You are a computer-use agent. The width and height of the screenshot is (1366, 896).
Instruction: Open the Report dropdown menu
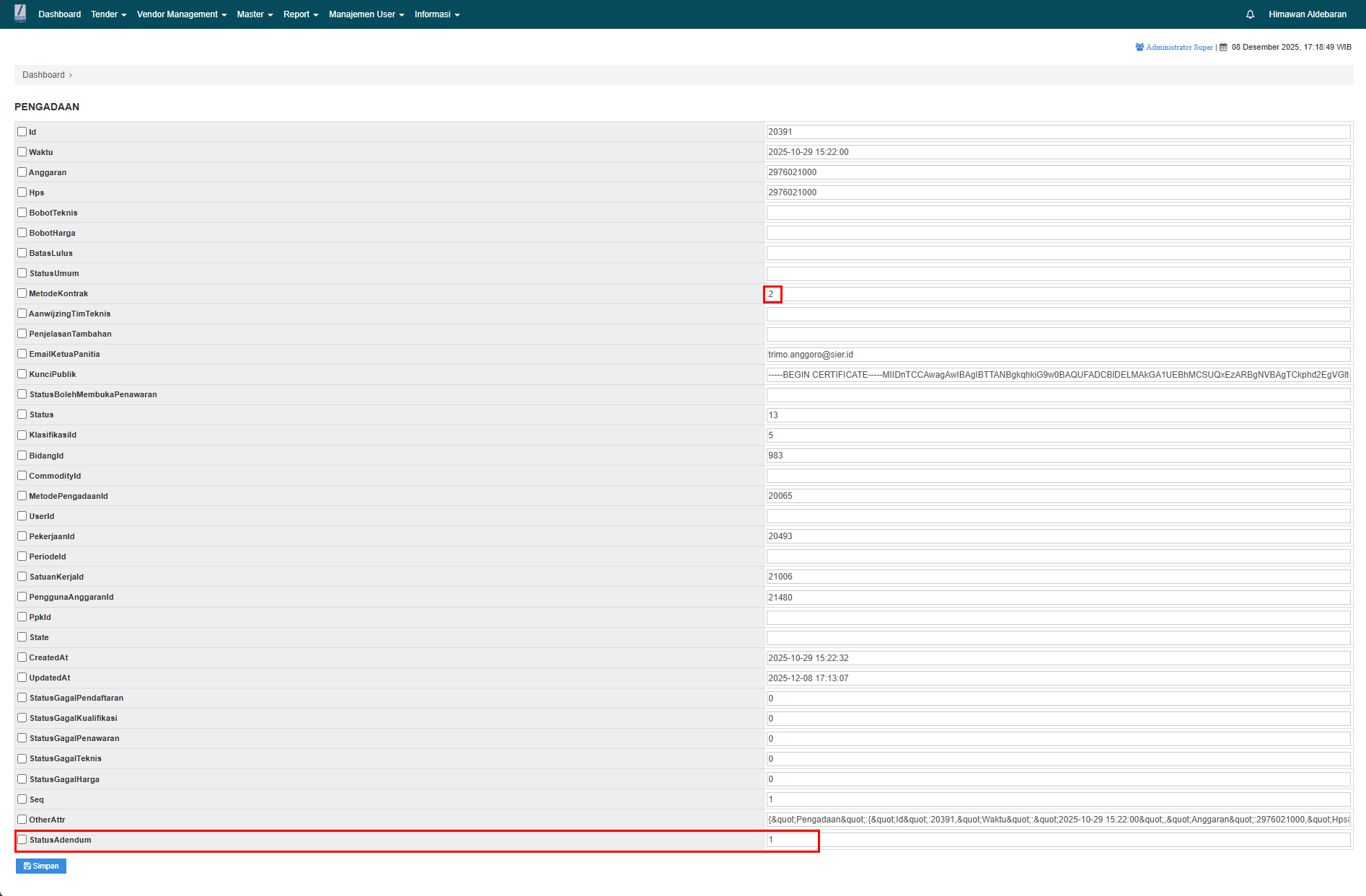(x=301, y=14)
